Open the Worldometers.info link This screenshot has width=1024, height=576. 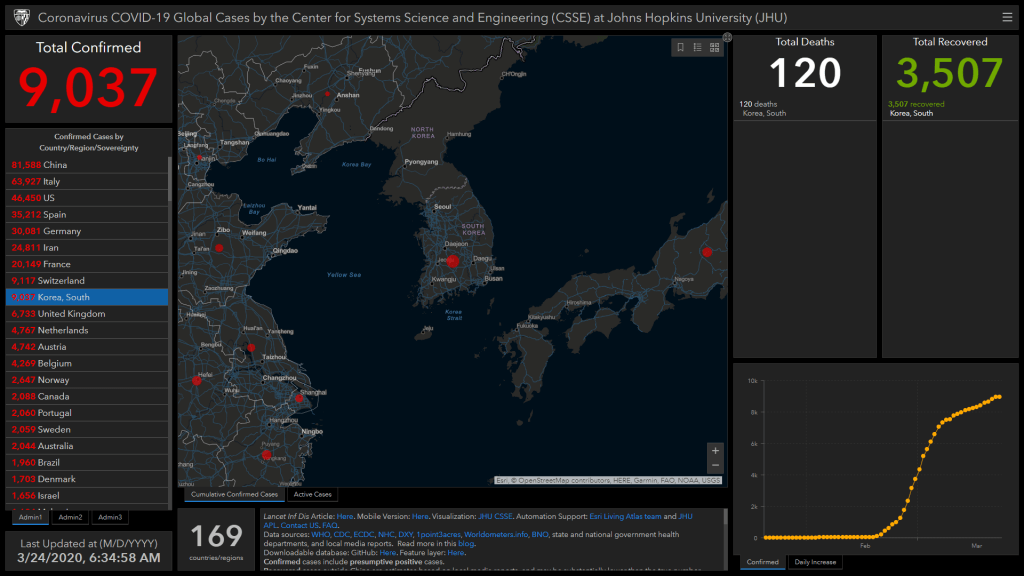496,535
